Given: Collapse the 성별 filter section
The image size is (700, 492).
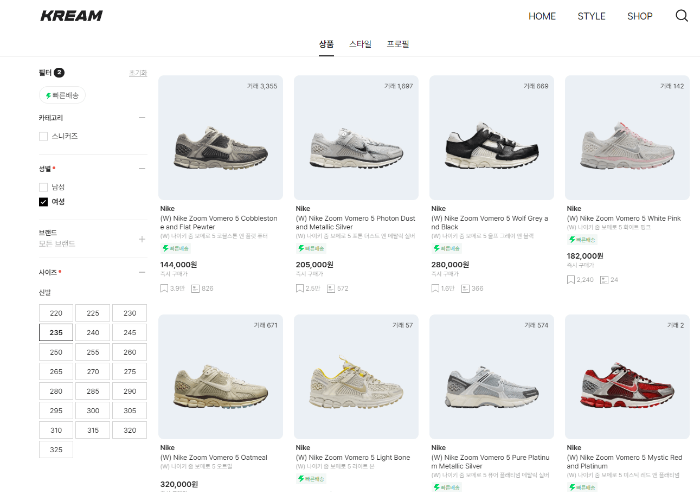Looking at the screenshot, I should coord(142,168).
